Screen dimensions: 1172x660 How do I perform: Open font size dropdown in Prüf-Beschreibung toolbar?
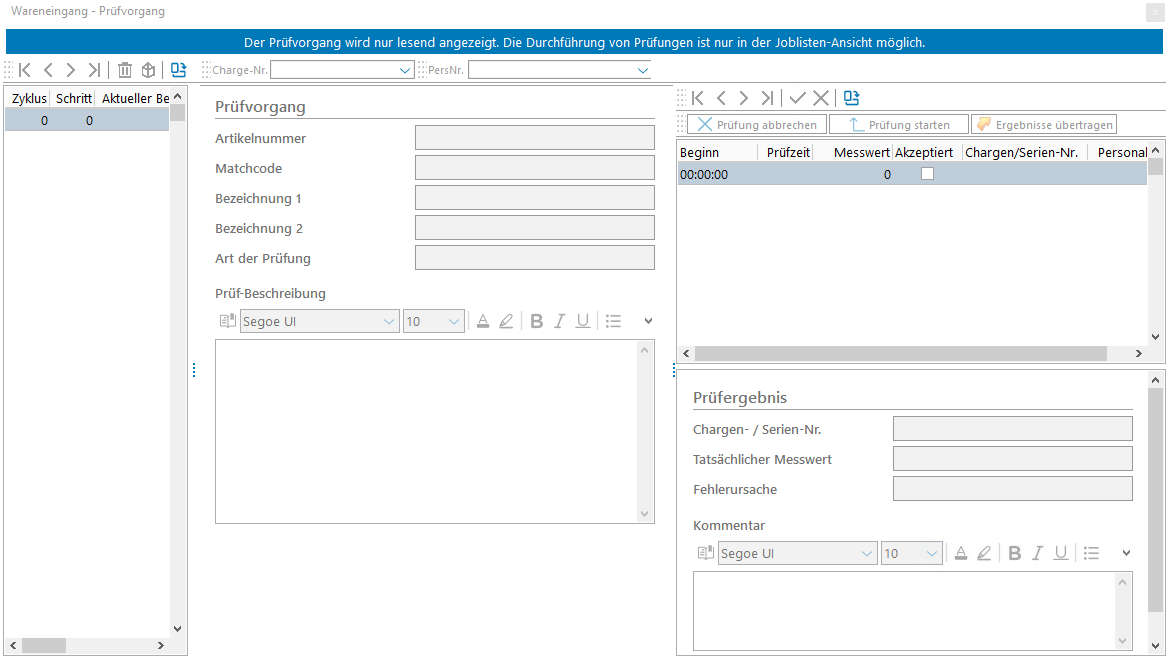click(454, 322)
